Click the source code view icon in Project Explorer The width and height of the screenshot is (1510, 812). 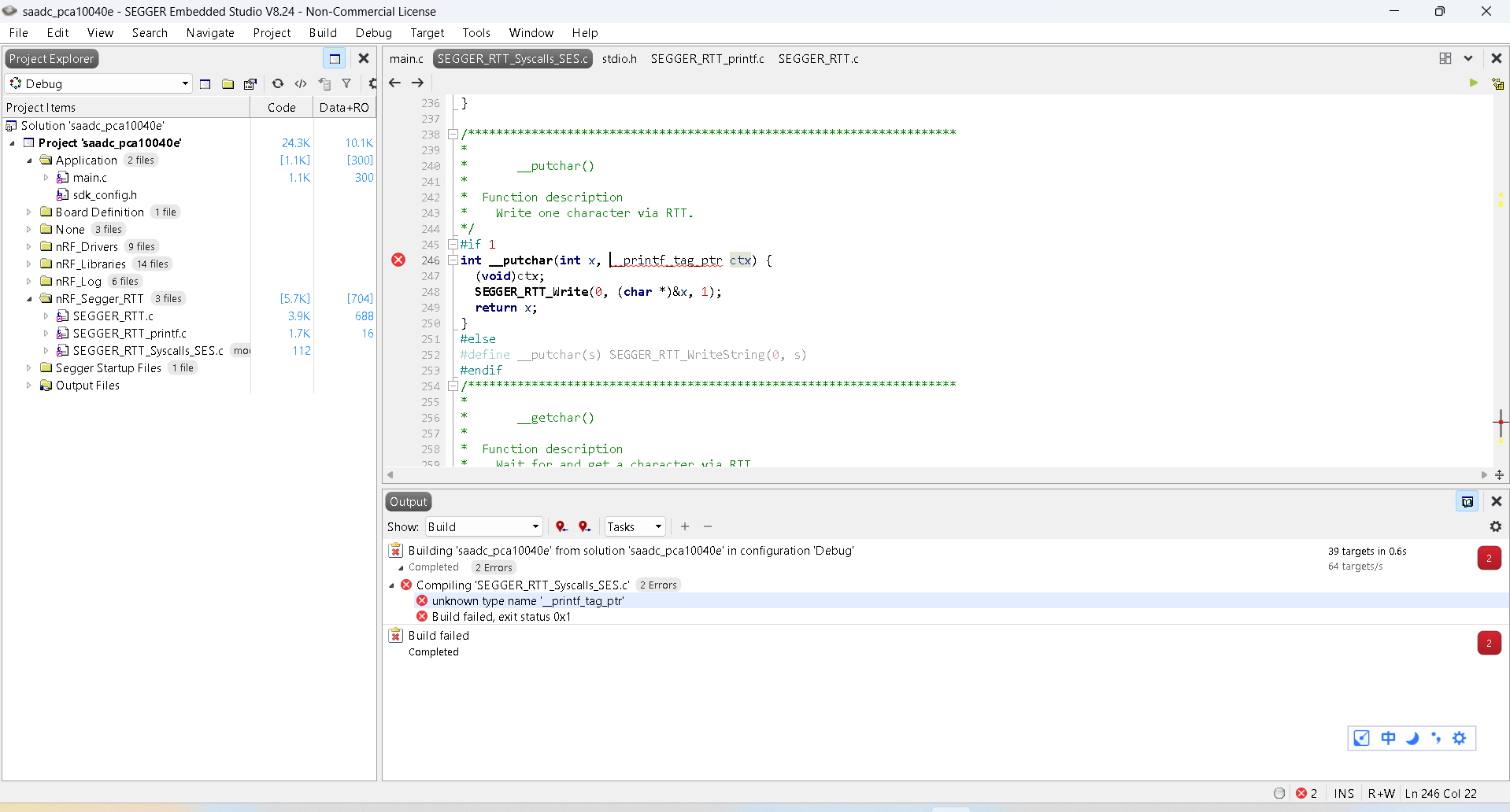(x=301, y=83)
